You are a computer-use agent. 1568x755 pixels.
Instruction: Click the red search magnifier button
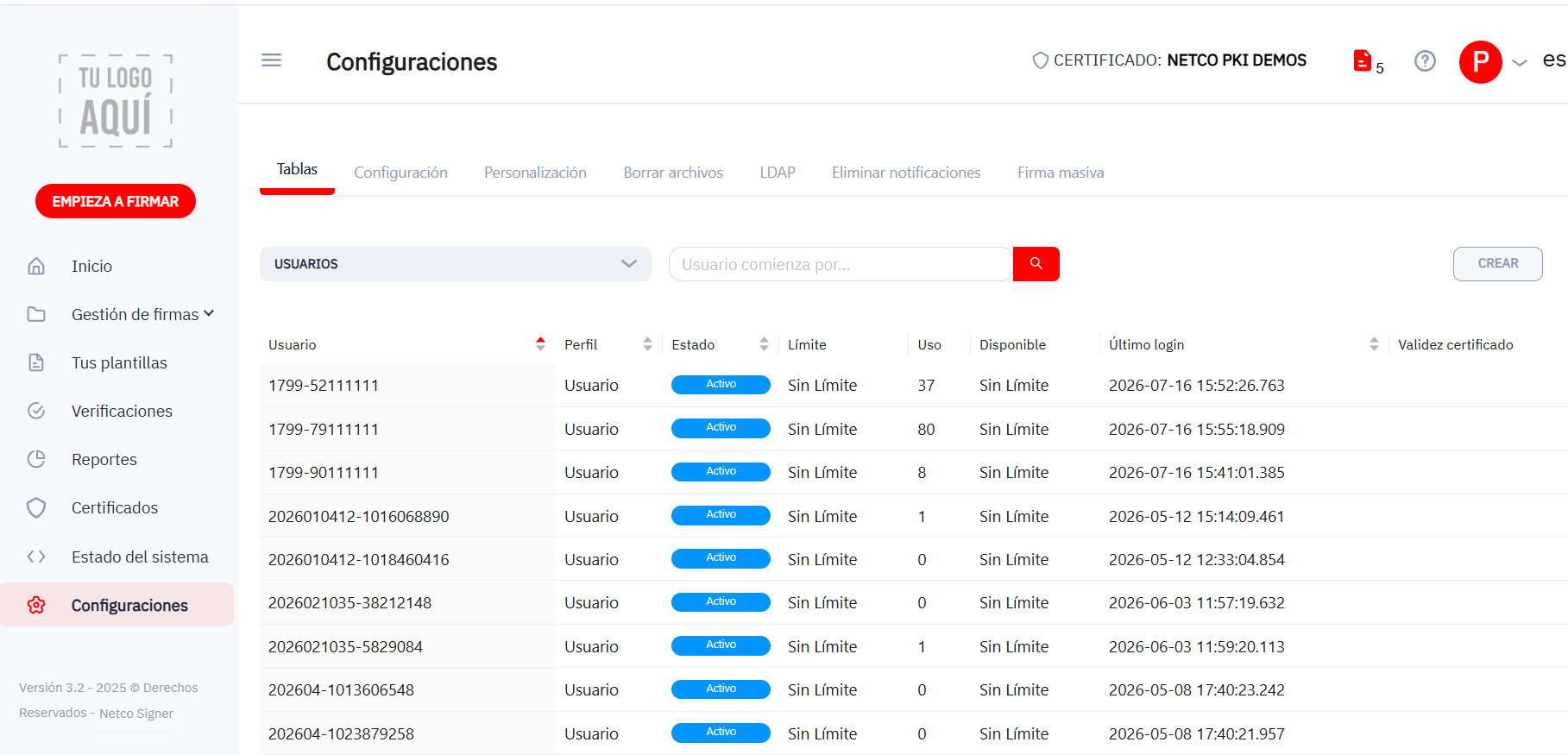point(1036,264)
